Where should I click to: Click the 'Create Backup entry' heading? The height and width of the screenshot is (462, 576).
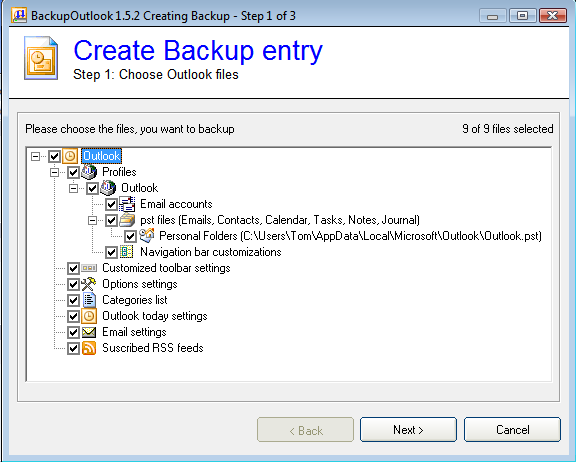[198, 50]
